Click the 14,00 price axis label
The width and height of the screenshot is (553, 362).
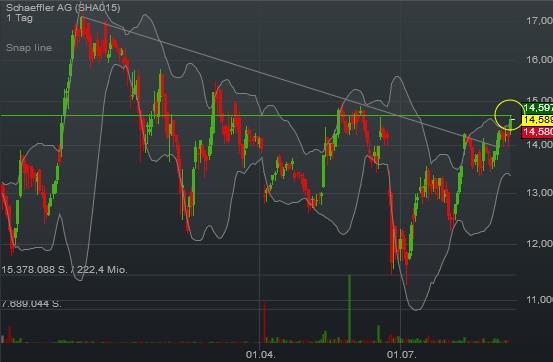539,144
